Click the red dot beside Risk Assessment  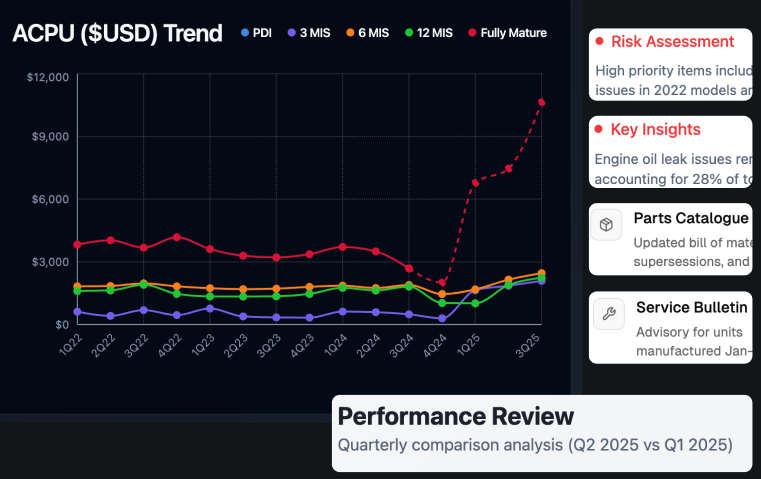[x=598, y=42]
